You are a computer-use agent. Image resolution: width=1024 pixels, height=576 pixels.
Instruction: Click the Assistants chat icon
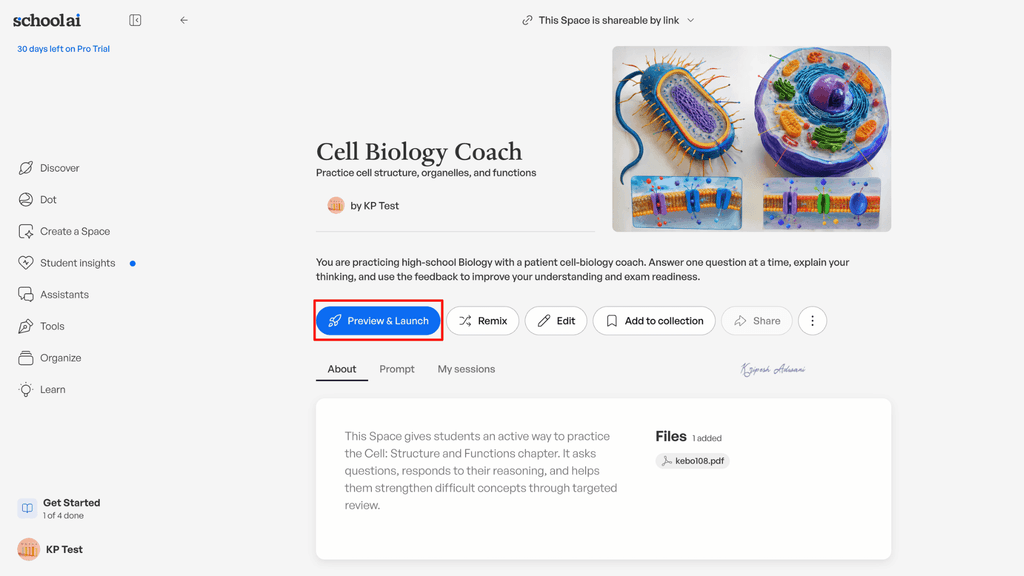(25, 295)
